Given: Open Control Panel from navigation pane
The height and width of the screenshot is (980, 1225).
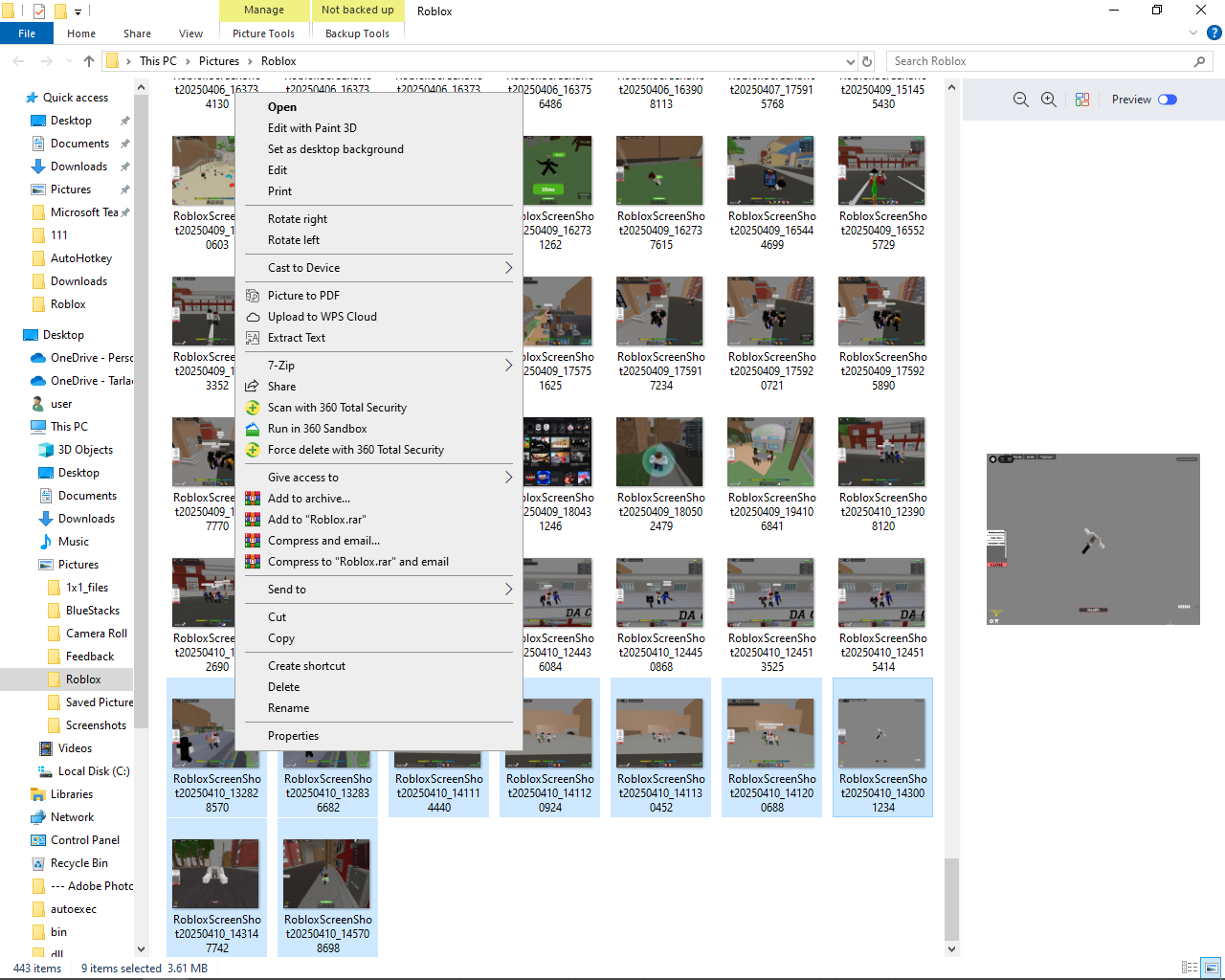Looking at the screenshot, I should click(85, 840).
